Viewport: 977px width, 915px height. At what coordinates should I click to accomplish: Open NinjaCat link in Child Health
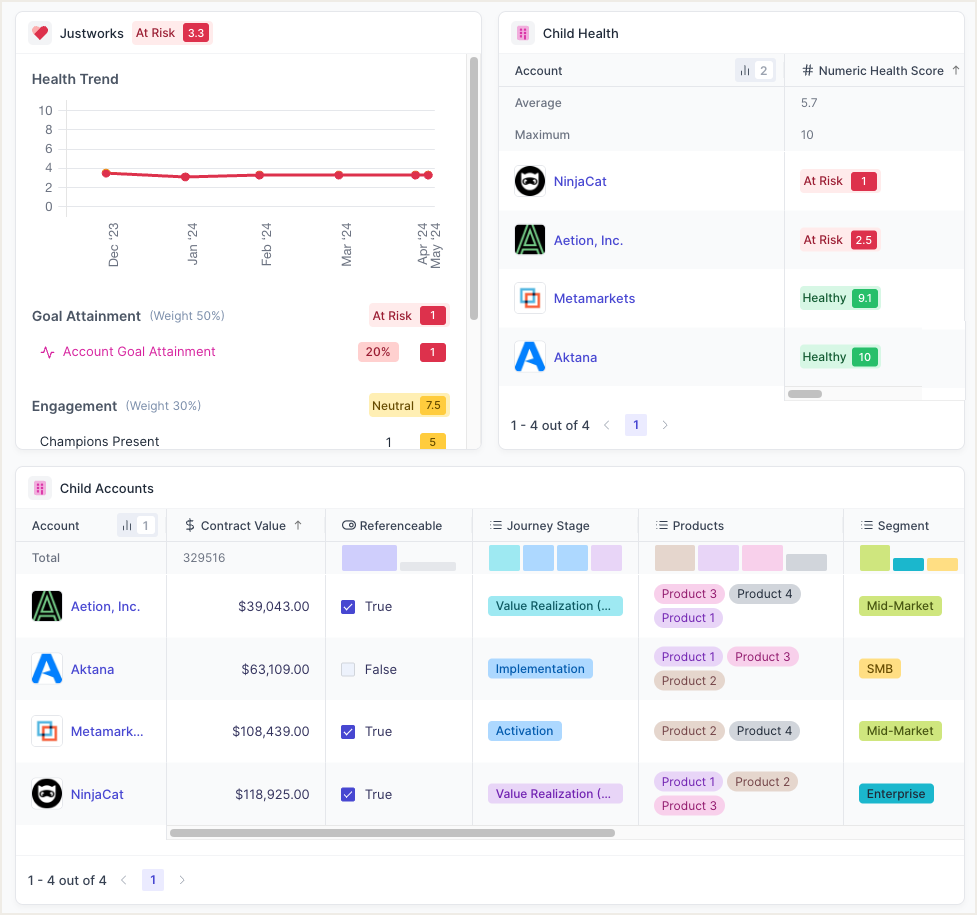click(x=580, y=181)
